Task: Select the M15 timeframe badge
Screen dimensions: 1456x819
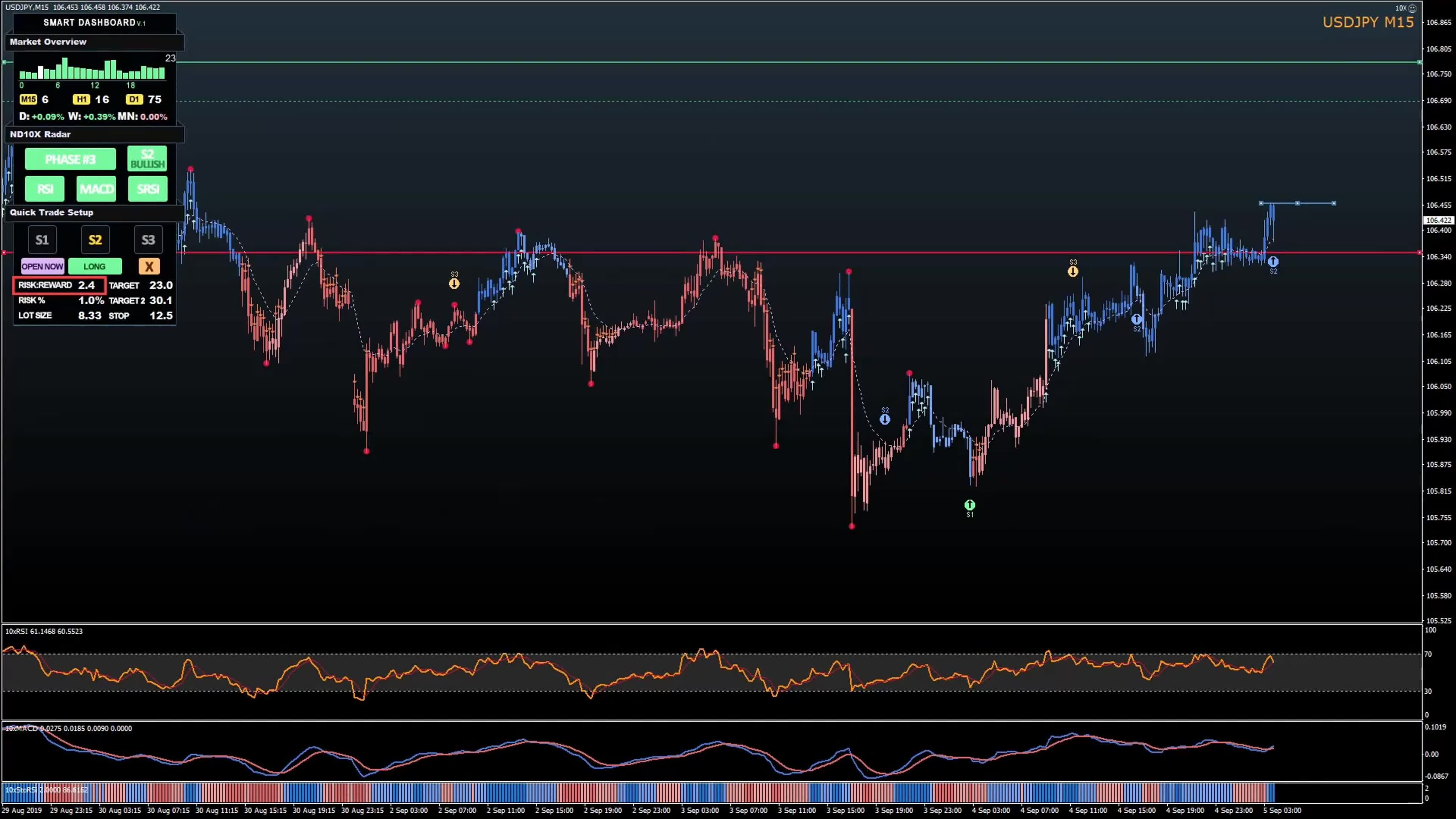Action: tap(28, 100)
